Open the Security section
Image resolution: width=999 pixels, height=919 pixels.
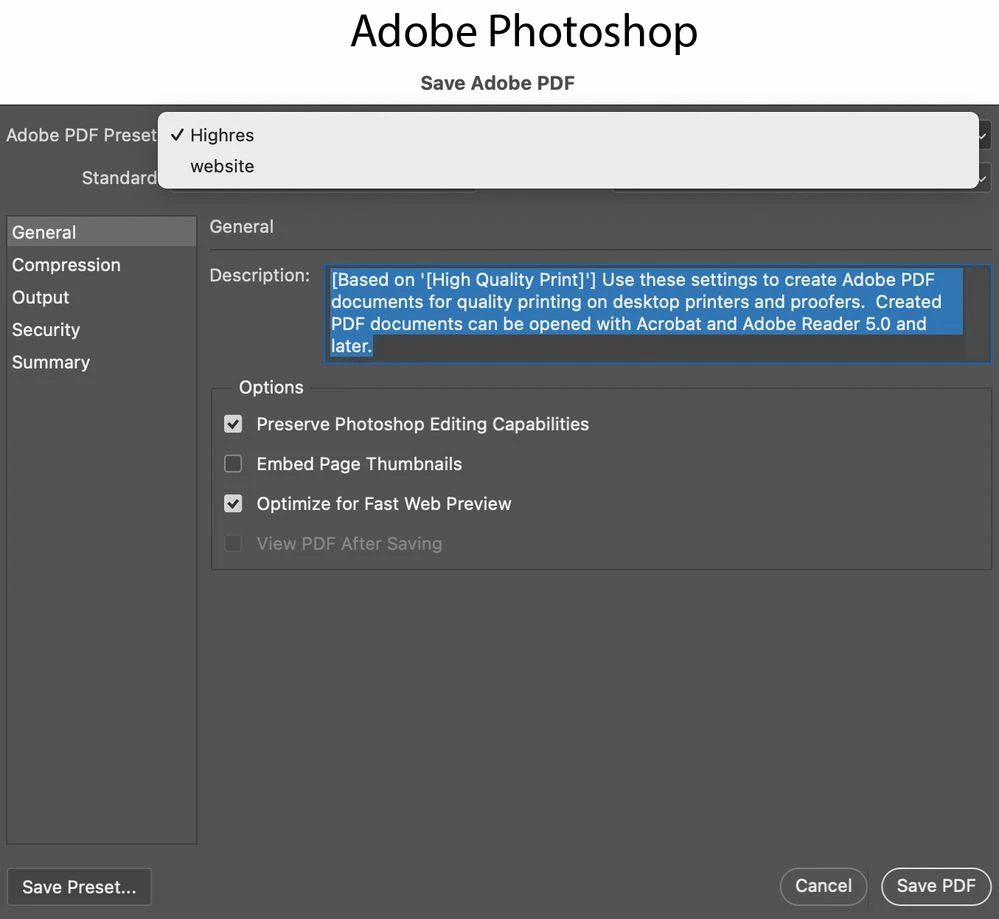[101, 329]
